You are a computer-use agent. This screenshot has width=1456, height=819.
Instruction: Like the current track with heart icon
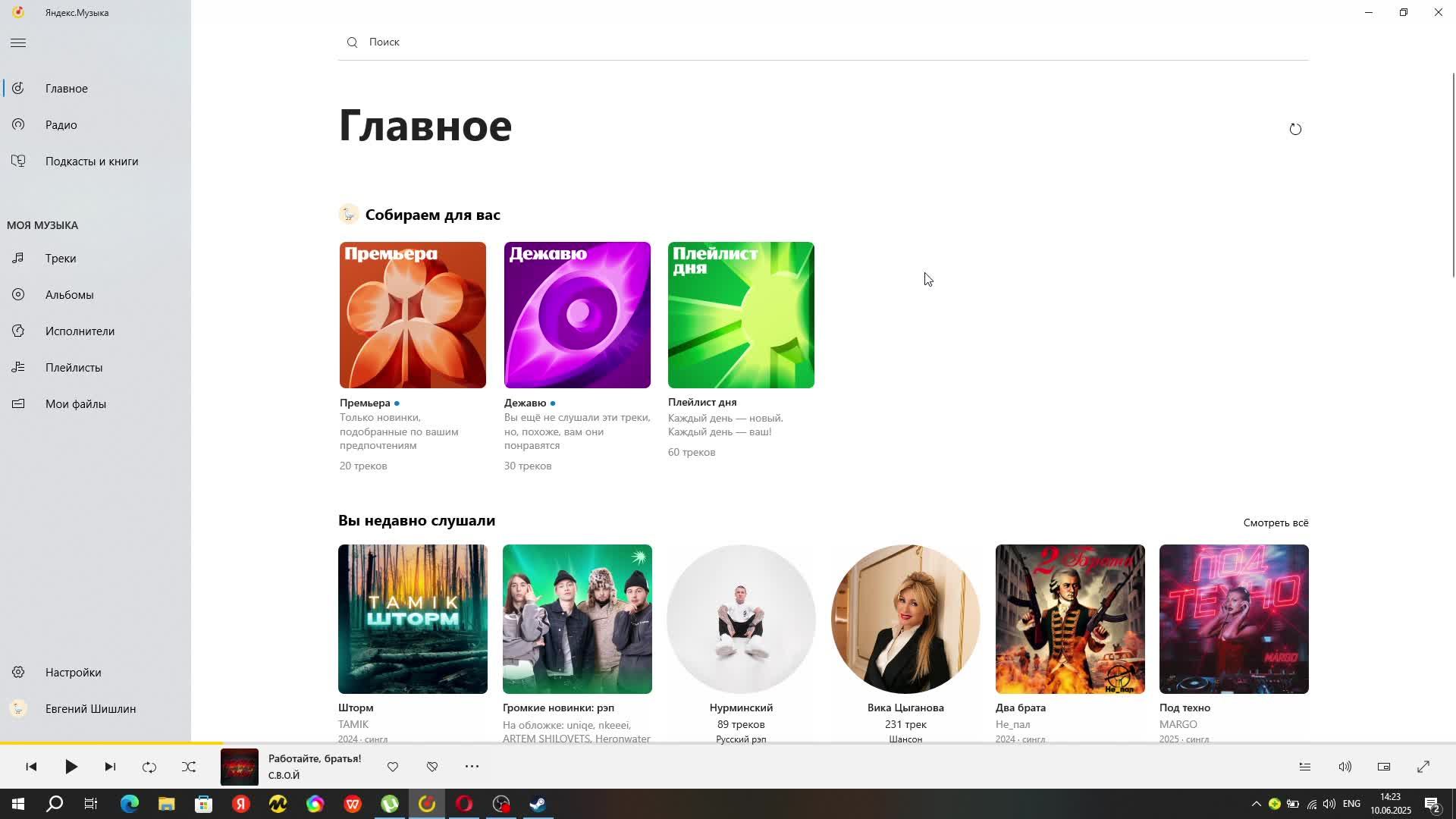coord(393,767)
